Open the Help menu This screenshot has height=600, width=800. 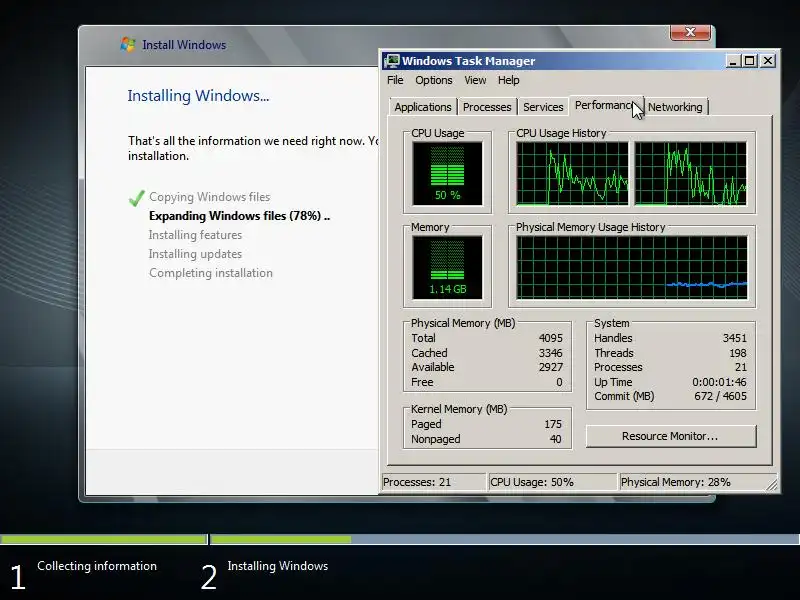click(509, 80)
